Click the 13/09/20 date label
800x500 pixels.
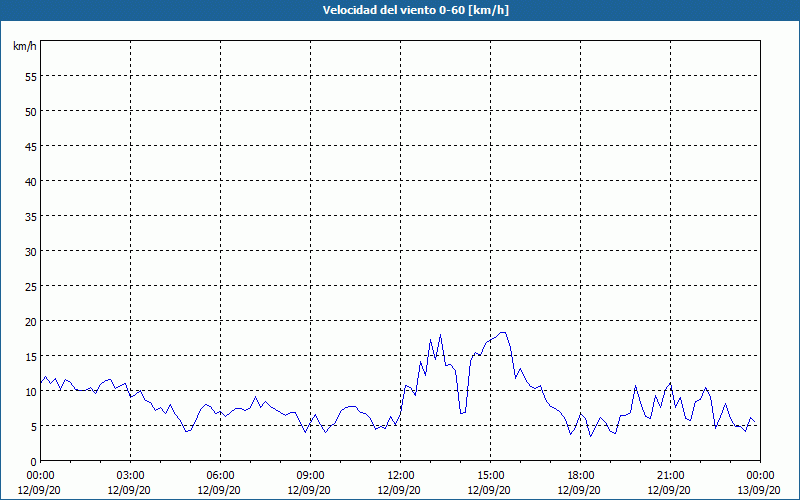pos(759,490)
